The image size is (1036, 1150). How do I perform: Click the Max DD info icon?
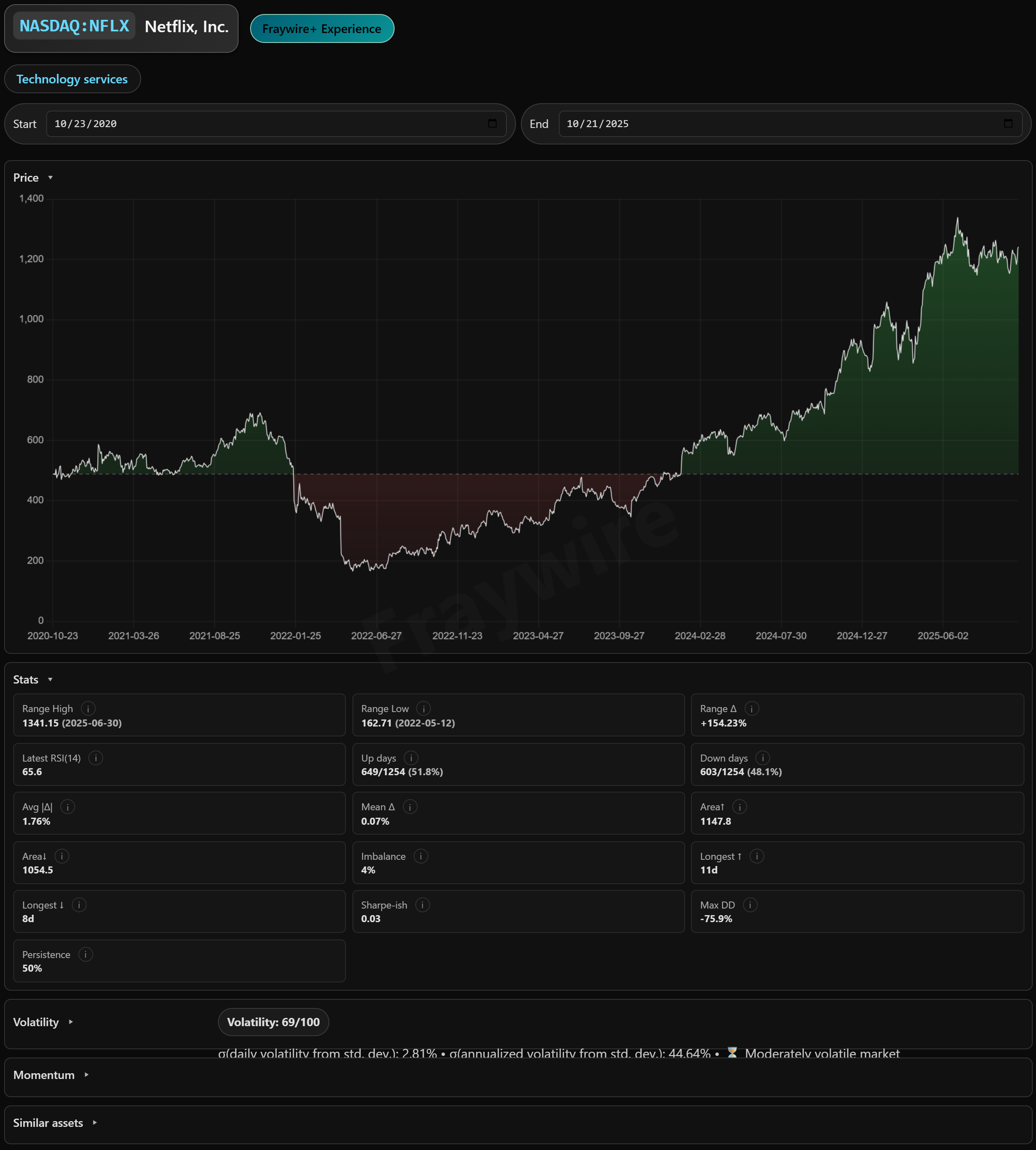pos(750,905)
